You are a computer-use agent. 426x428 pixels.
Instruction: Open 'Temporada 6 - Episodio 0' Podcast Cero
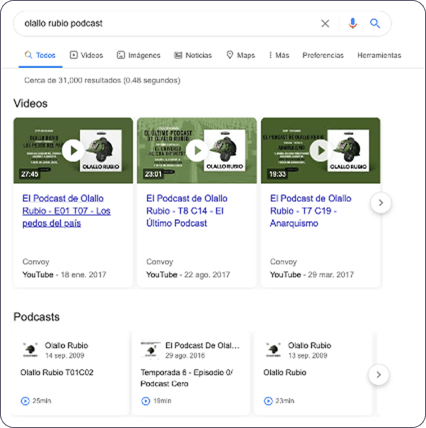pos(187,378)
